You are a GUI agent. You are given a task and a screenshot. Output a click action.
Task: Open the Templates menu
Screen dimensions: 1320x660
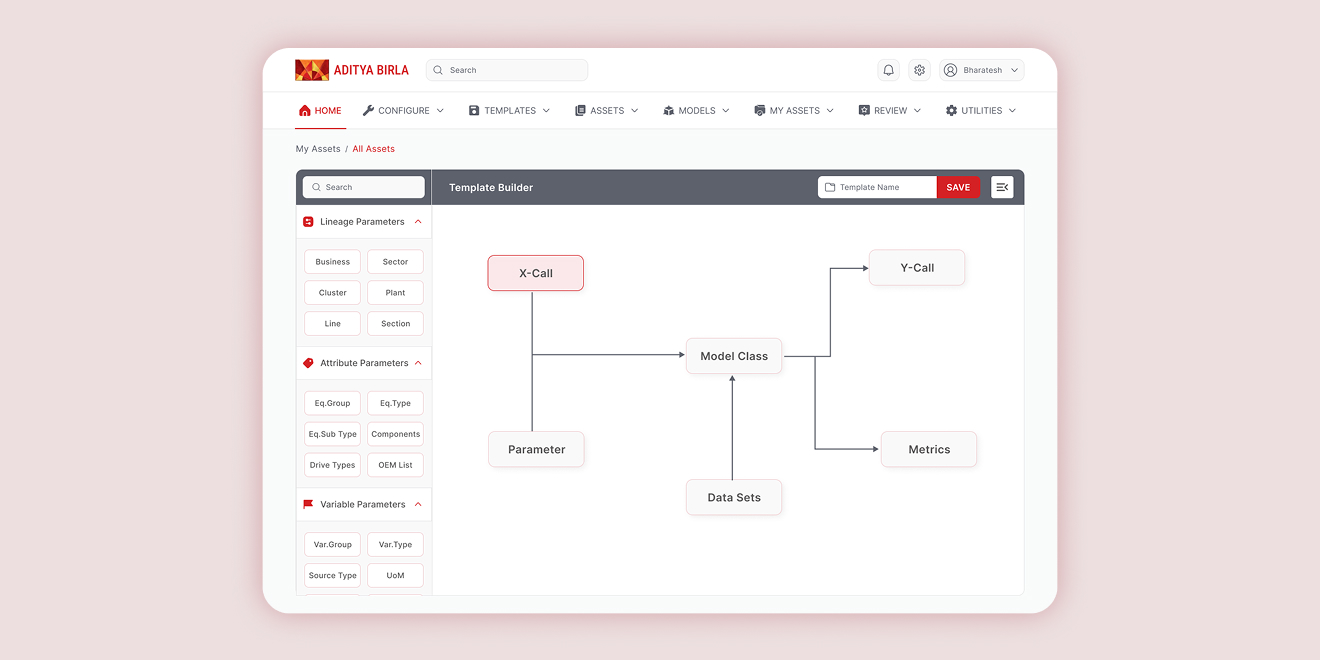[x=509, y=111]
